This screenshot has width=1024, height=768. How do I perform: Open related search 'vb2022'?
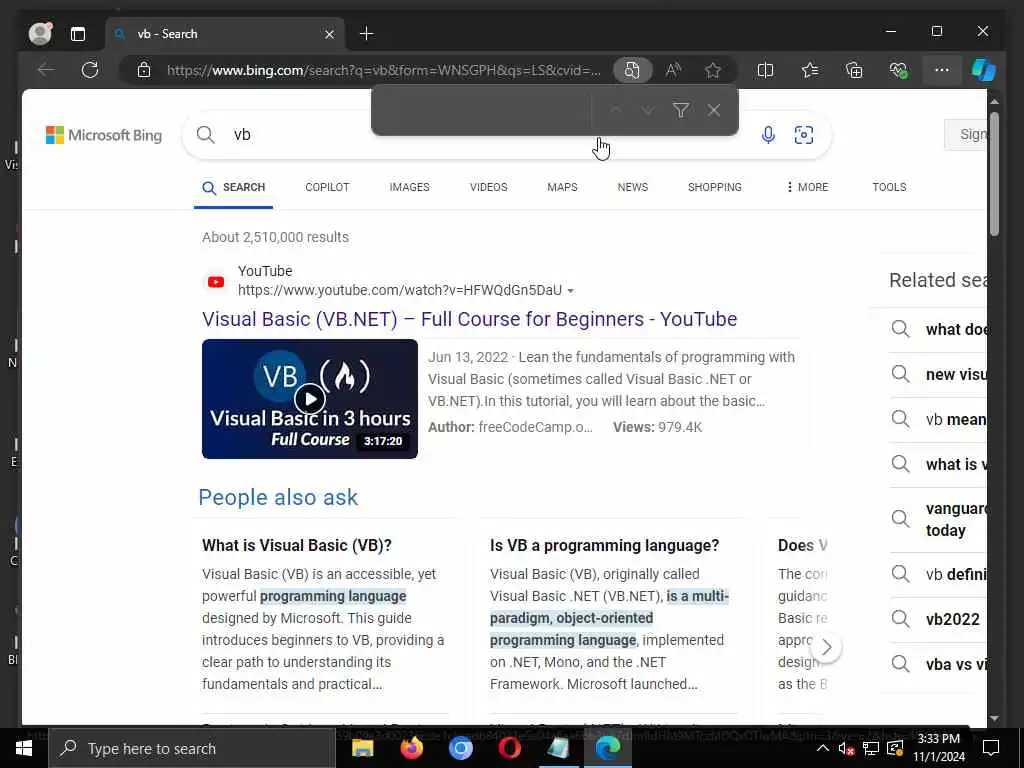(x=938, y=618)
